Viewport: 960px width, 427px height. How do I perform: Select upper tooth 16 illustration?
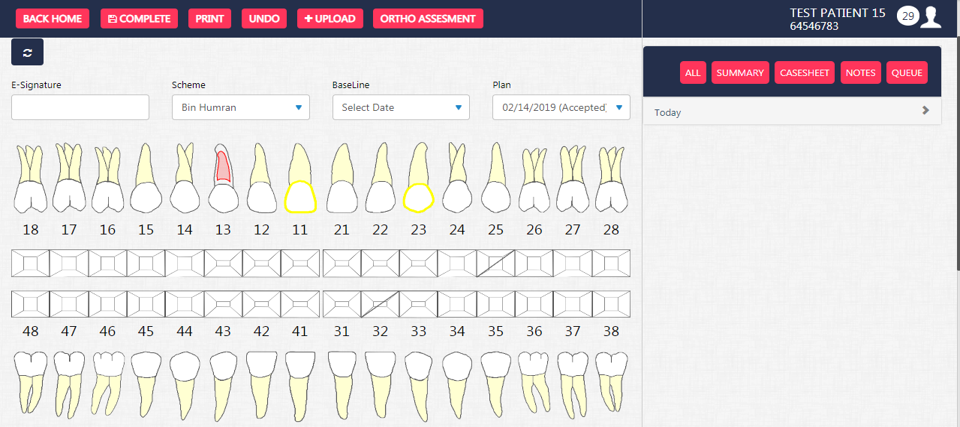[107, 179]
